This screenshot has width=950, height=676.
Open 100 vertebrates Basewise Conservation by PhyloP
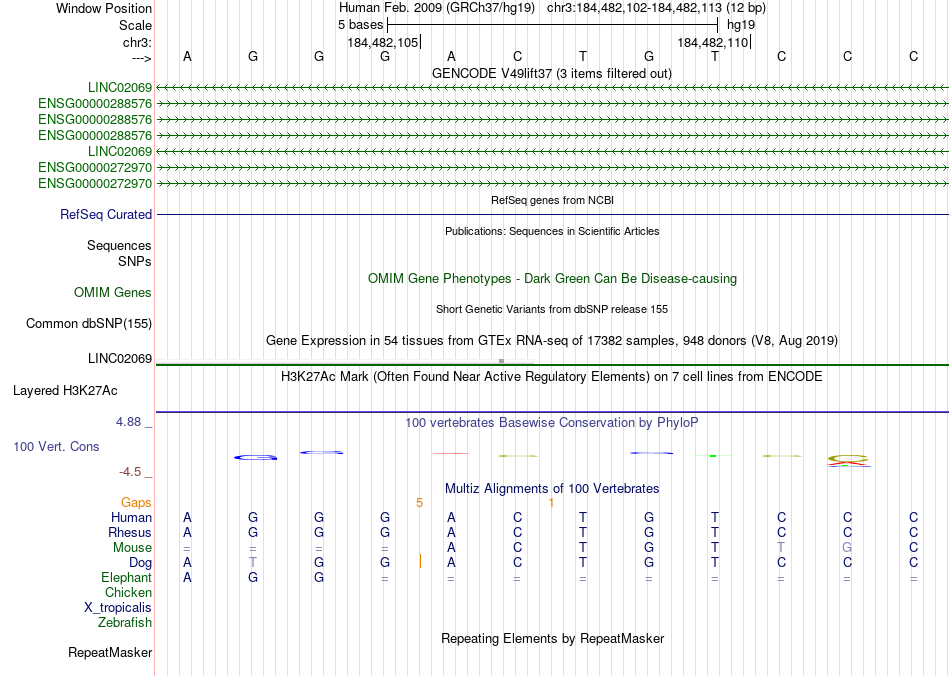[x=552, y=423]
